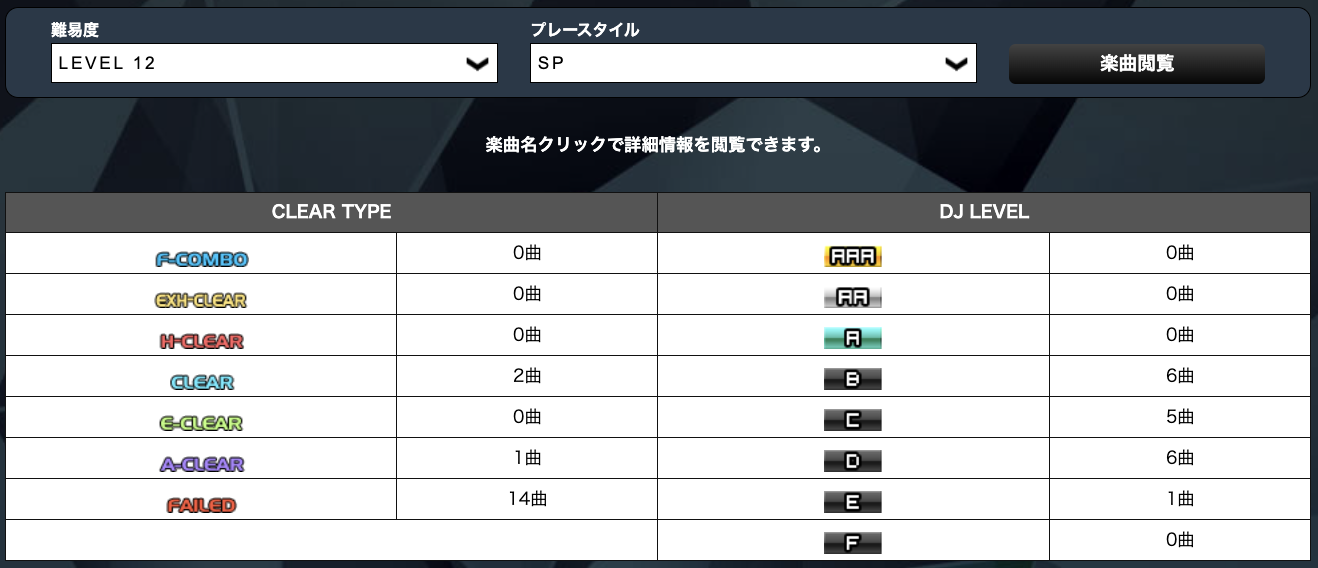Screen dimensions: 1318x568
Task: Click the CLEAR TYPE column header
Action: pyautogui.click(x=331, y=212)
